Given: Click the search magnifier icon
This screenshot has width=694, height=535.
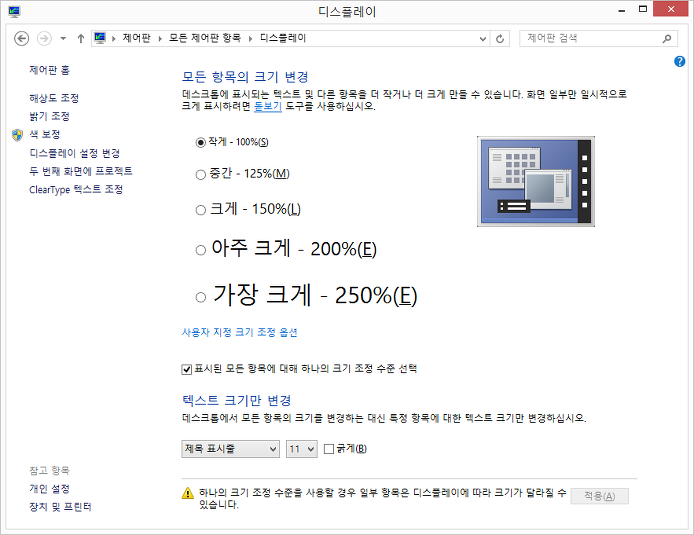Looking at the screenshot, I should coord(667,38).
